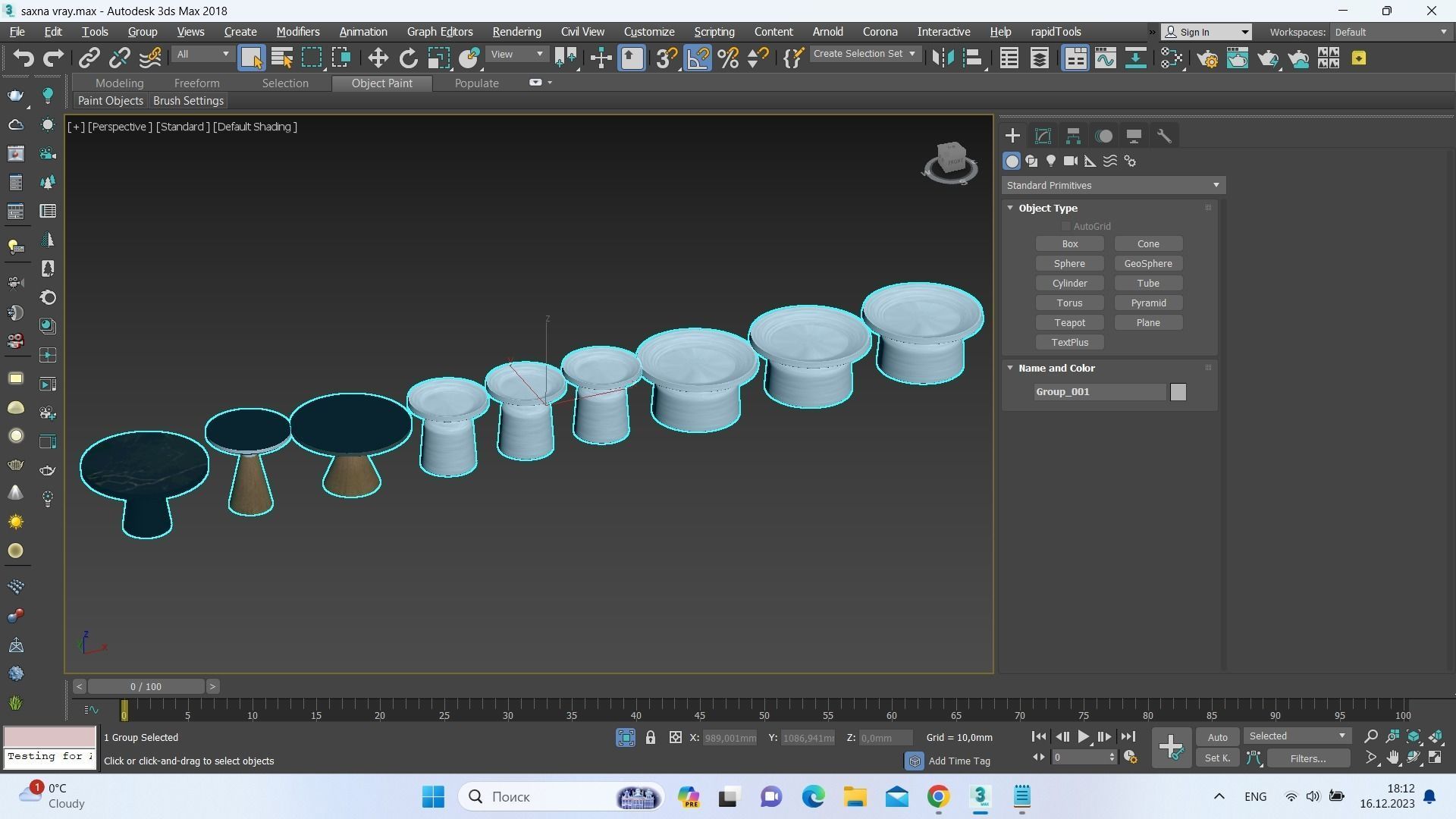This screenshot has height=819, width=1456.
Task: Switch to the Populate ribbon tab
Action: tap(476, 83)
